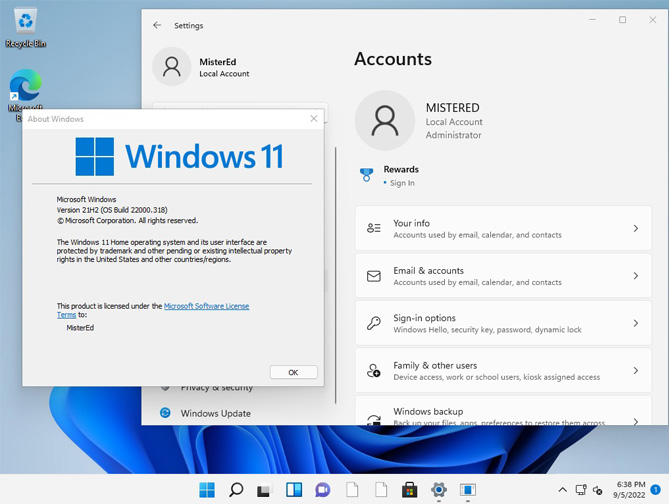
Task: Click 'About Windows' dialog title text
Action: coord(55,119)
